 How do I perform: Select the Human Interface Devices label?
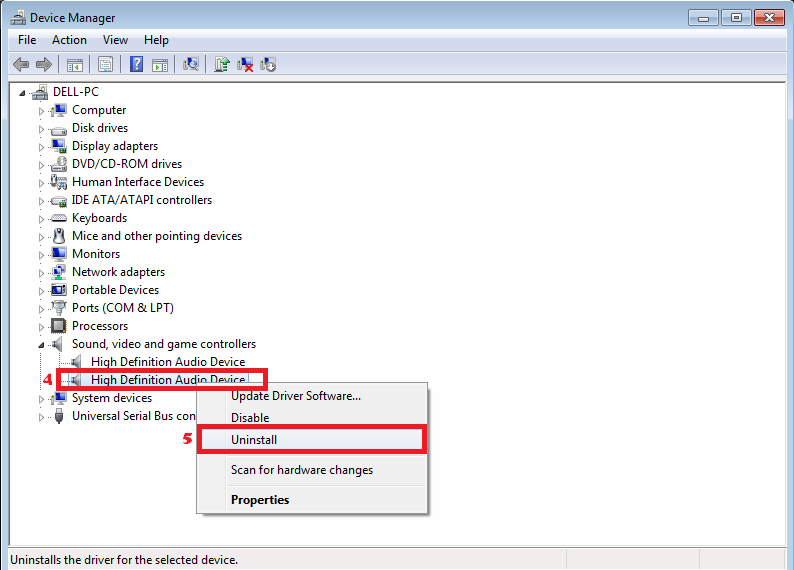click(138, 182)
